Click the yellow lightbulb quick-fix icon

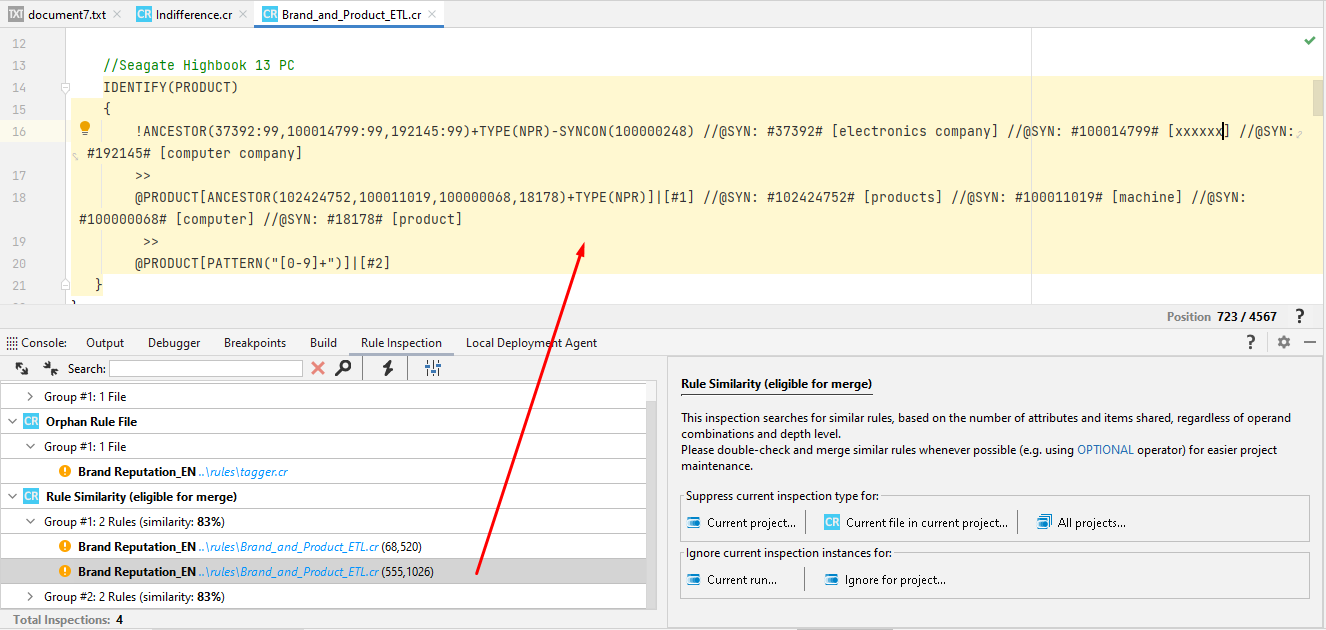pyautogui.click(x=85, y=128)
